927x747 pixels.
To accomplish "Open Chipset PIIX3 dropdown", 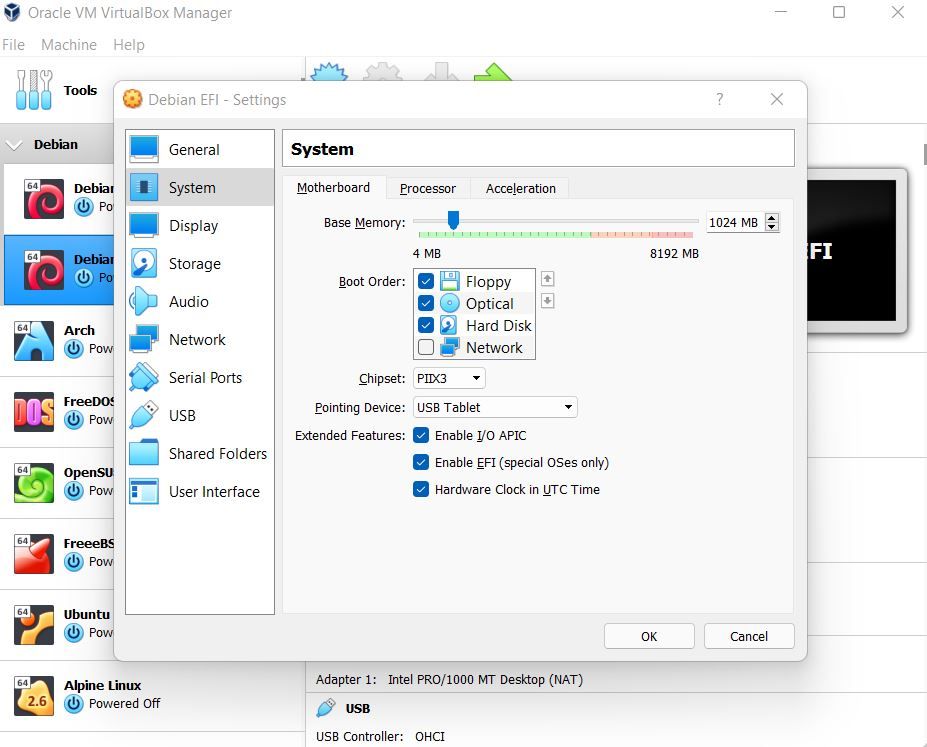I will point(449,378).
